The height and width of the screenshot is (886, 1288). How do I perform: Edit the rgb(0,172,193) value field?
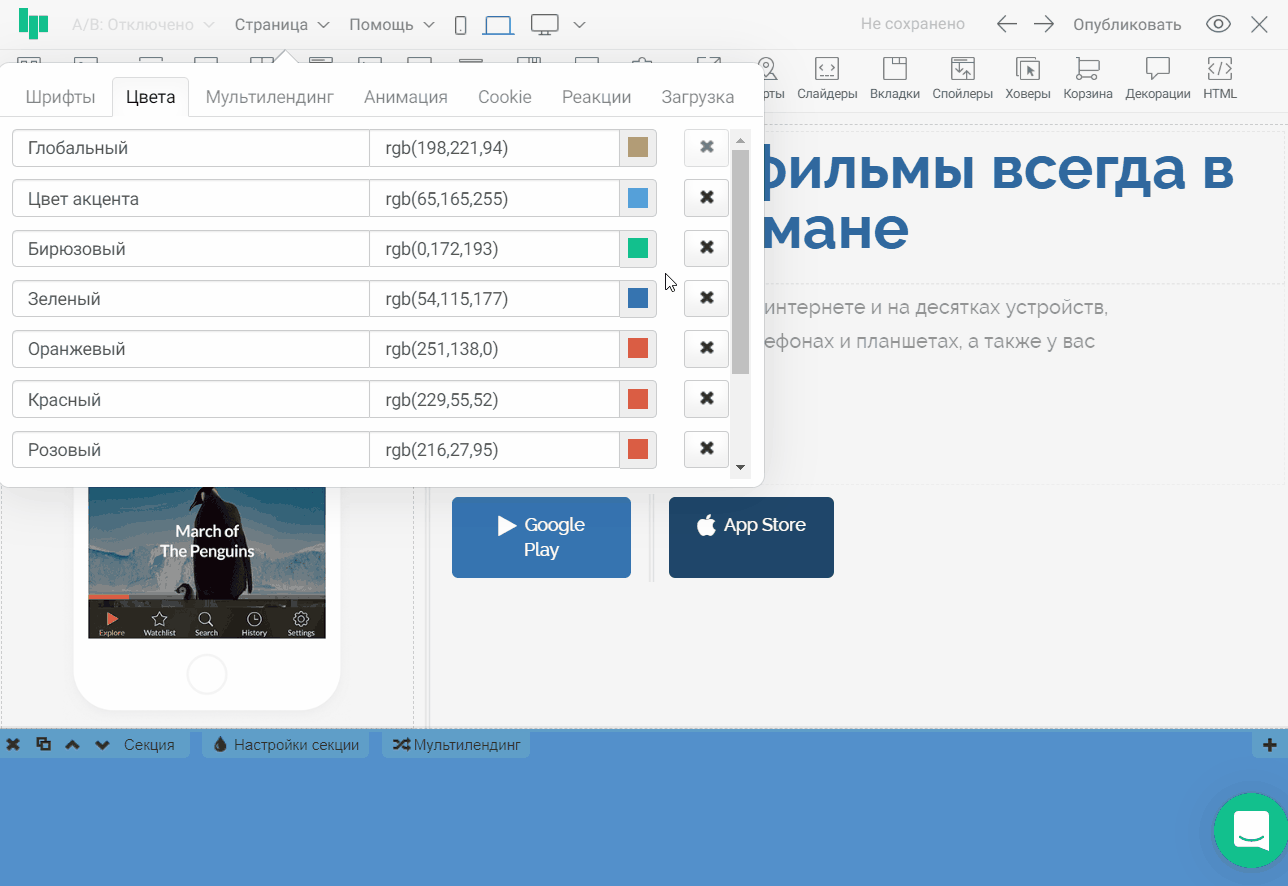[495, 248]
